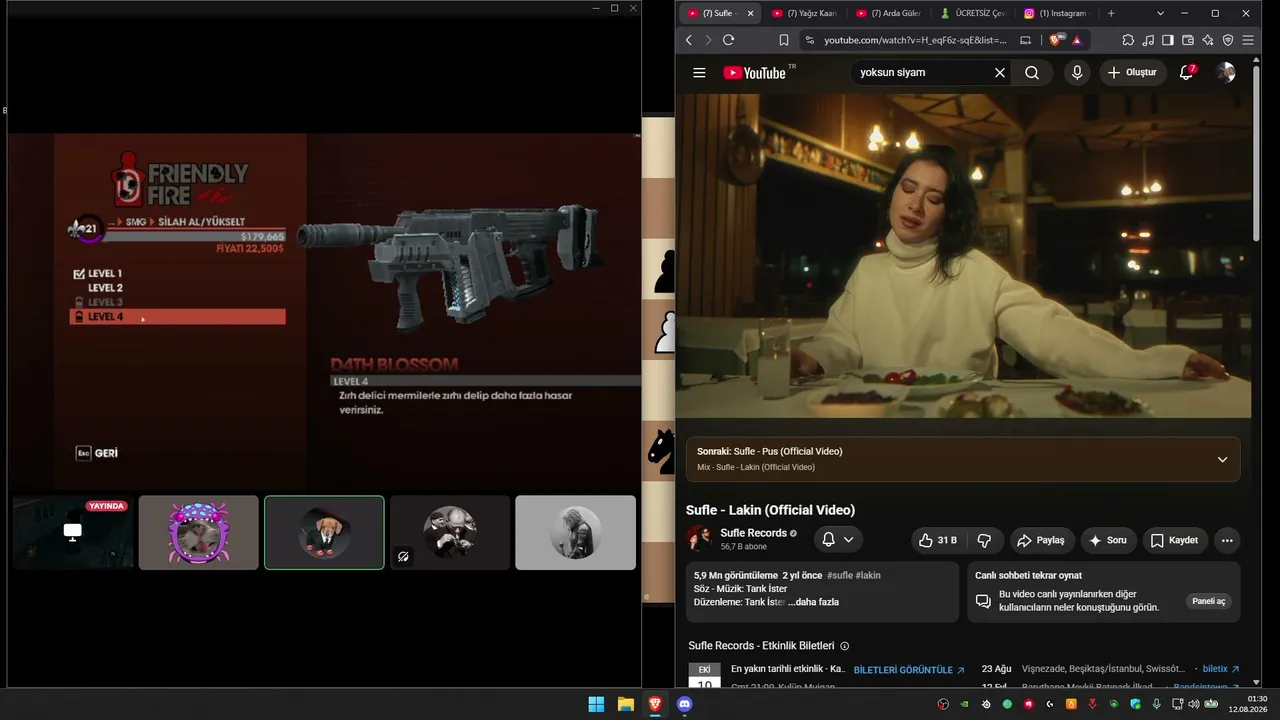
Task: Open Brave Rewards triangle icon
Action: pyautogui.click(x=1077, y=40)
